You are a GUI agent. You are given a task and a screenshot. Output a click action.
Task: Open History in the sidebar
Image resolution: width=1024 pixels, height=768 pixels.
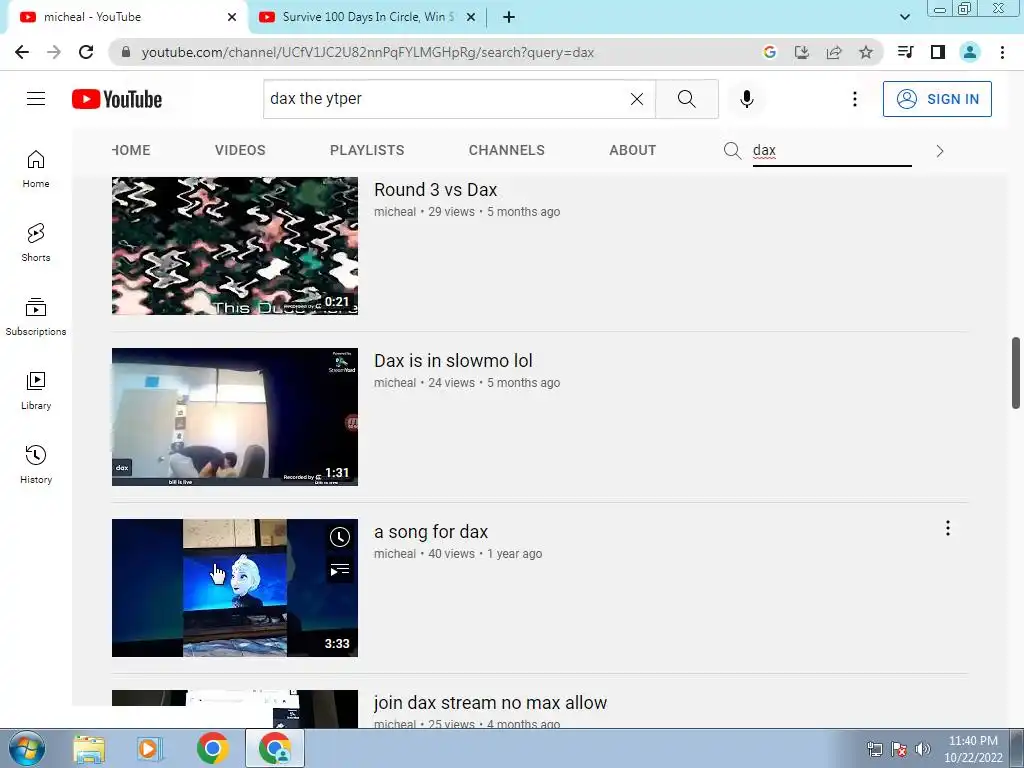[x=36, y=464]
